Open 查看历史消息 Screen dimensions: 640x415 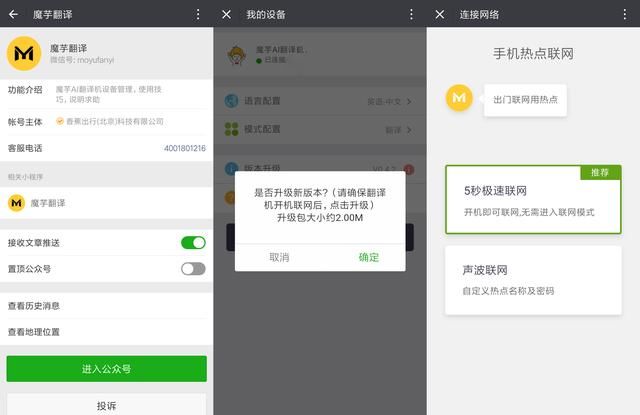coord(106,306)
